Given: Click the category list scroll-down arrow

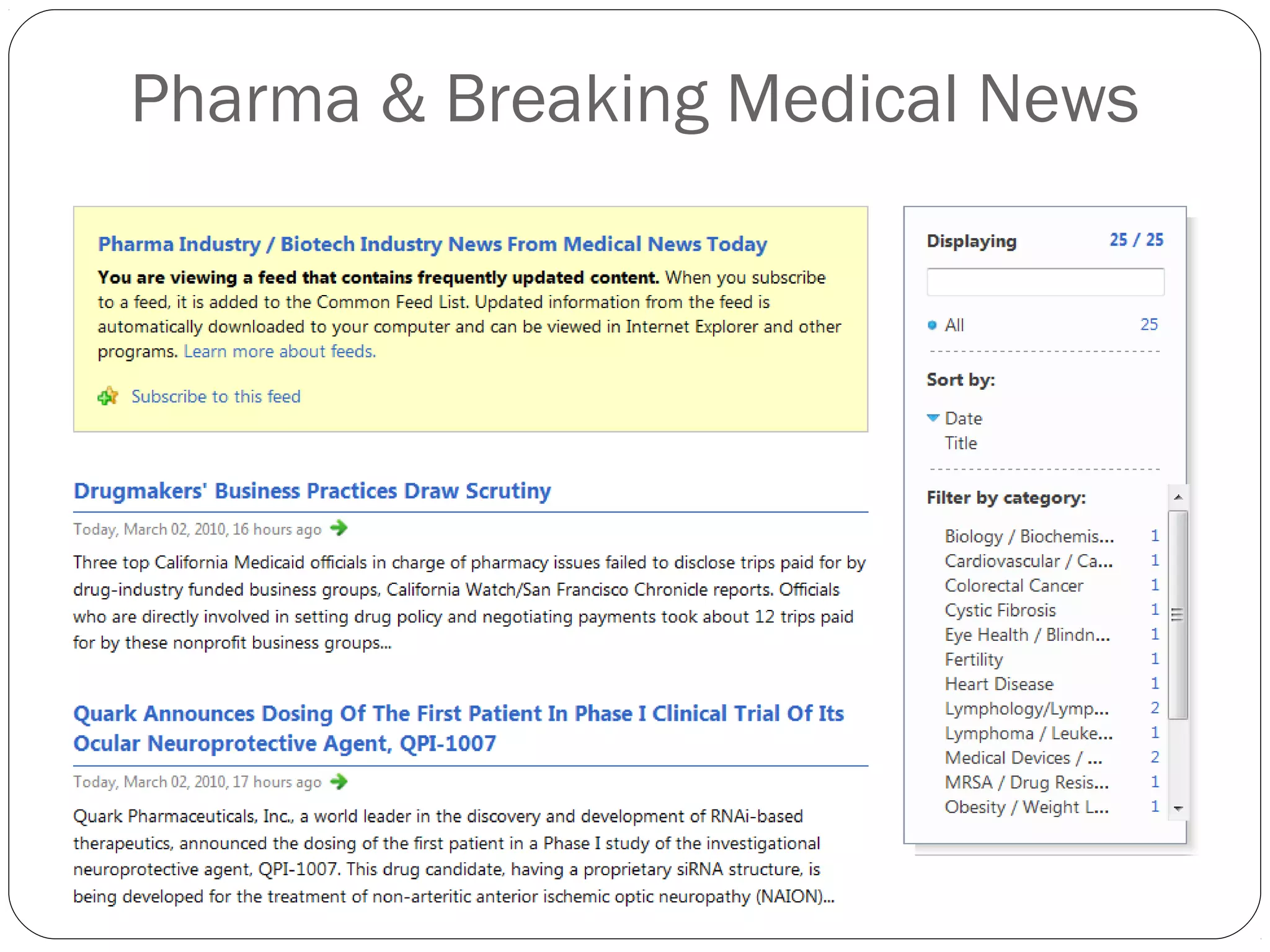Looking at the screenshot, I should 1178,808.
